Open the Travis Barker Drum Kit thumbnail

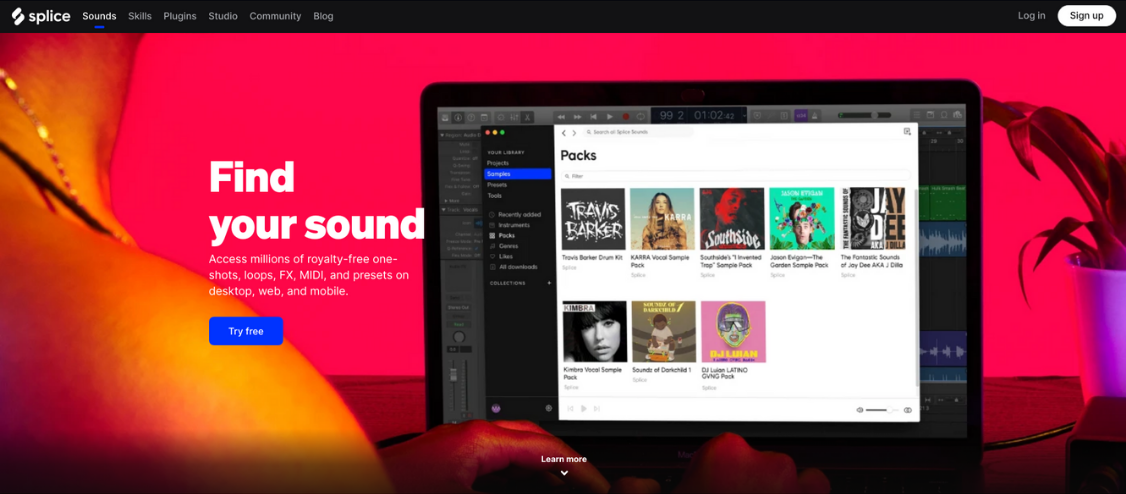point(593,219)
